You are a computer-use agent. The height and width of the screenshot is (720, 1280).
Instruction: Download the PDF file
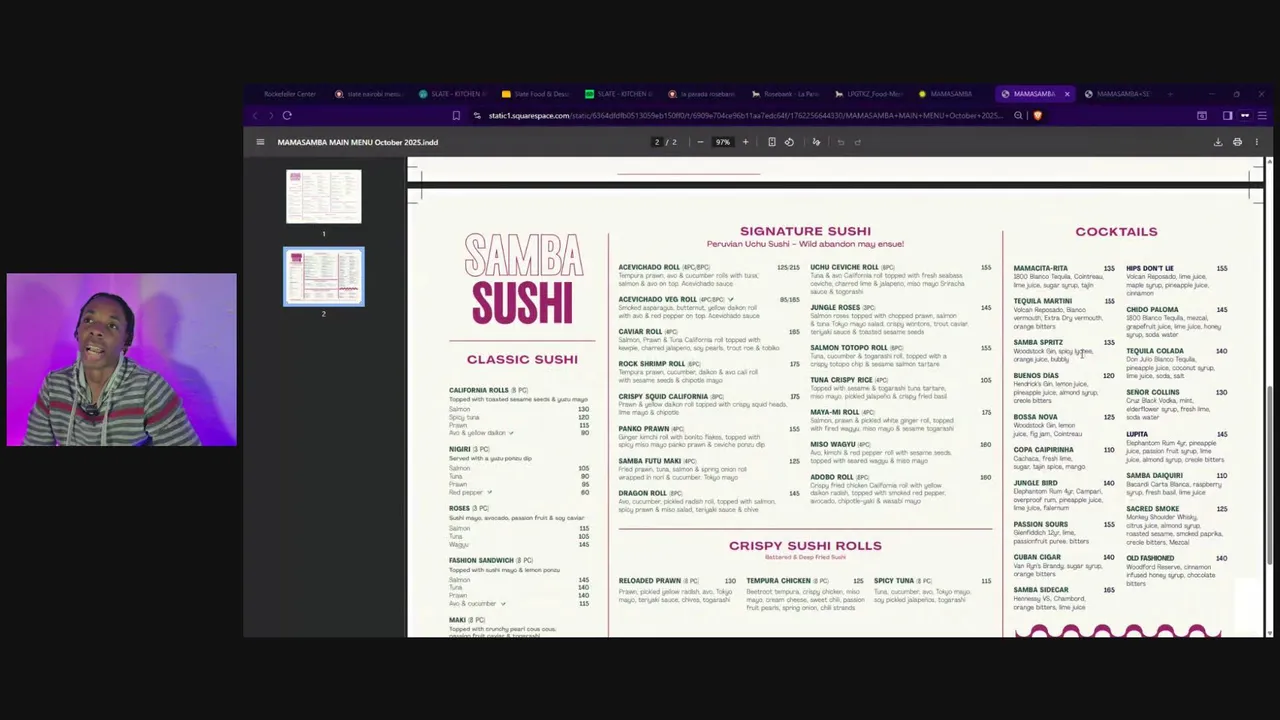pyautogui.click(x=1218, y=142)
